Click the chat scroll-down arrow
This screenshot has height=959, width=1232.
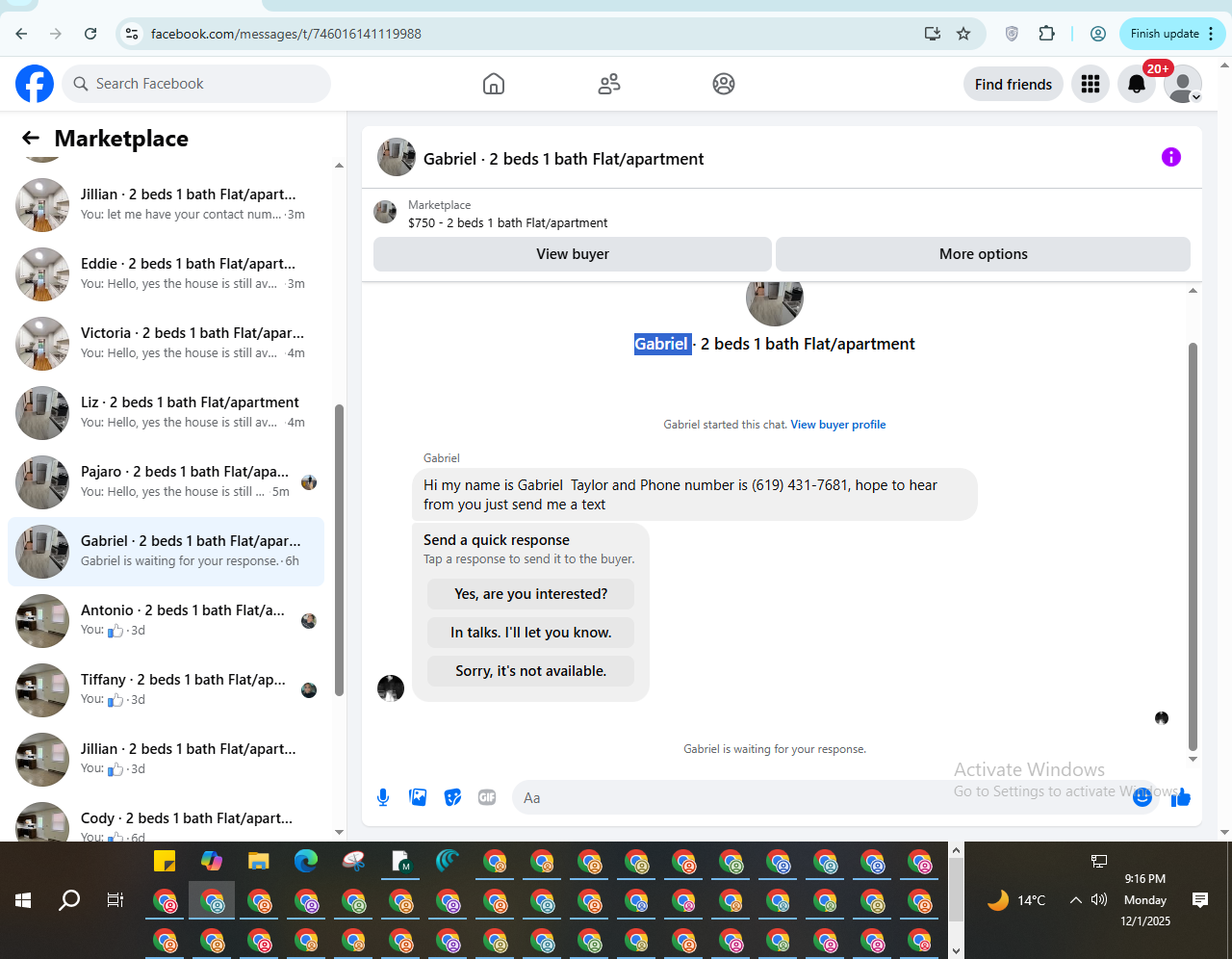(x=1193, y=759)
